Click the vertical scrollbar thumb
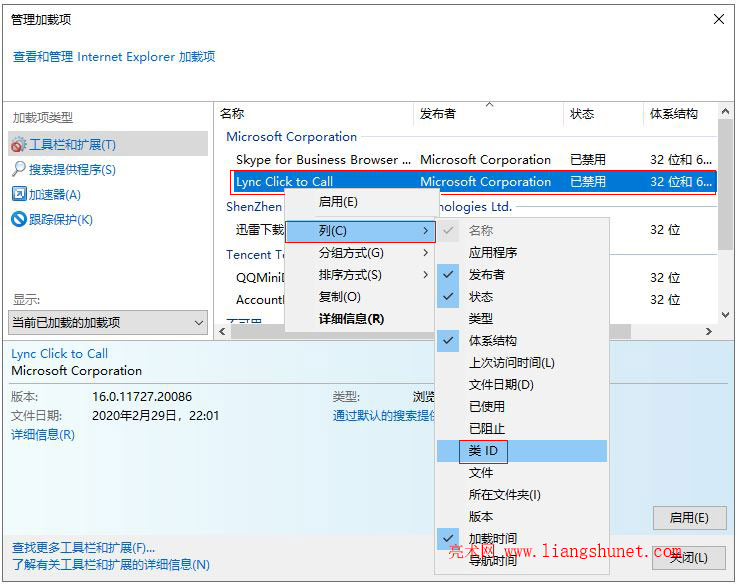738x586 pixels. click(x=725, y=185)
